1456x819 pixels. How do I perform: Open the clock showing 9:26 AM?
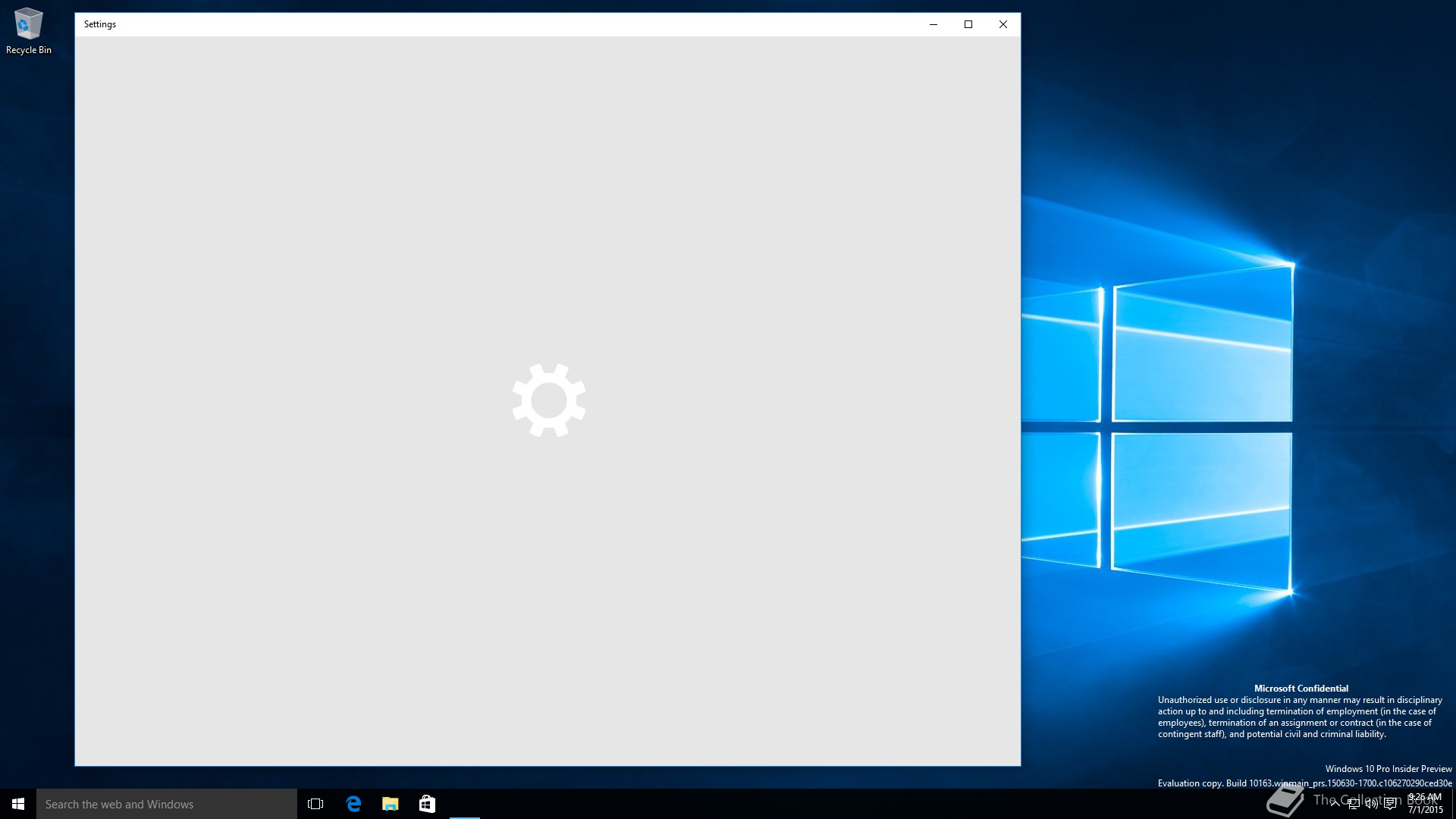click(x=1425, y=804)
